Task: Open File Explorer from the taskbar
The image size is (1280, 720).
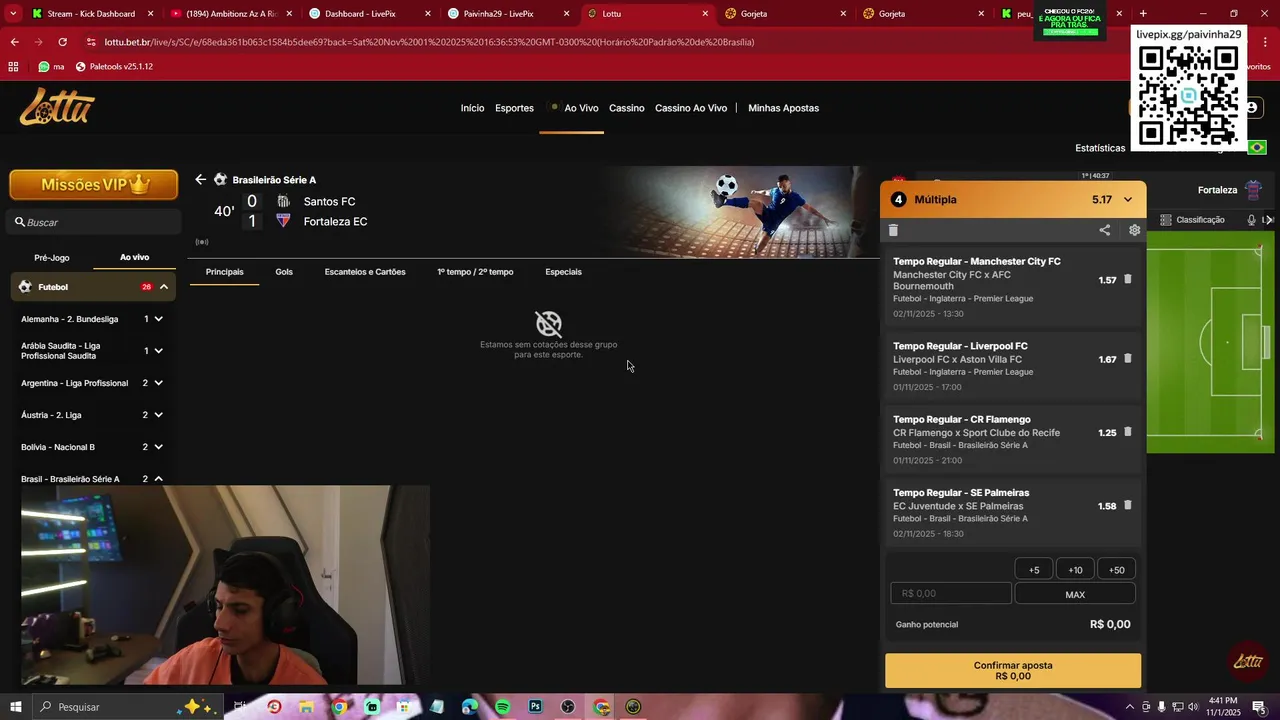Action: 306,707
